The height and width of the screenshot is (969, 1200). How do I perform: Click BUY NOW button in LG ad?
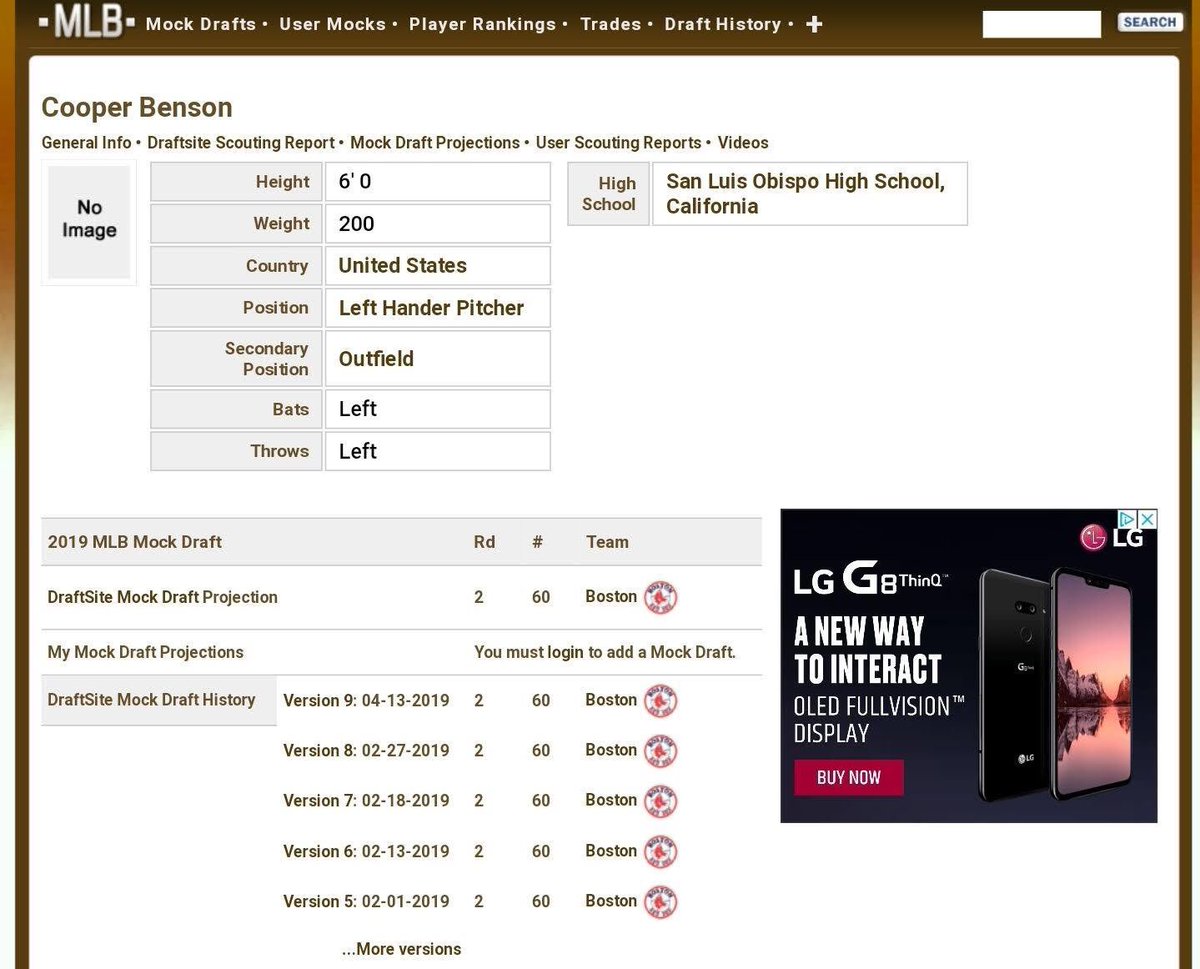click(x=849, y=778)
